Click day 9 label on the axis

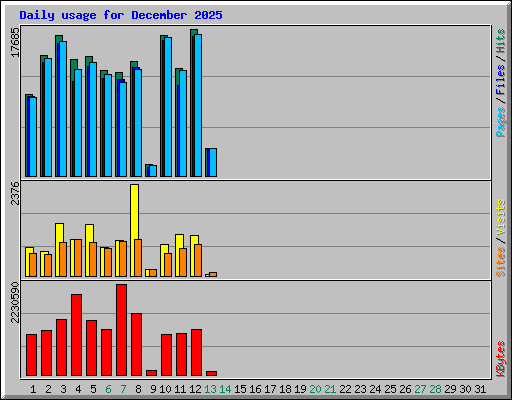153,389
